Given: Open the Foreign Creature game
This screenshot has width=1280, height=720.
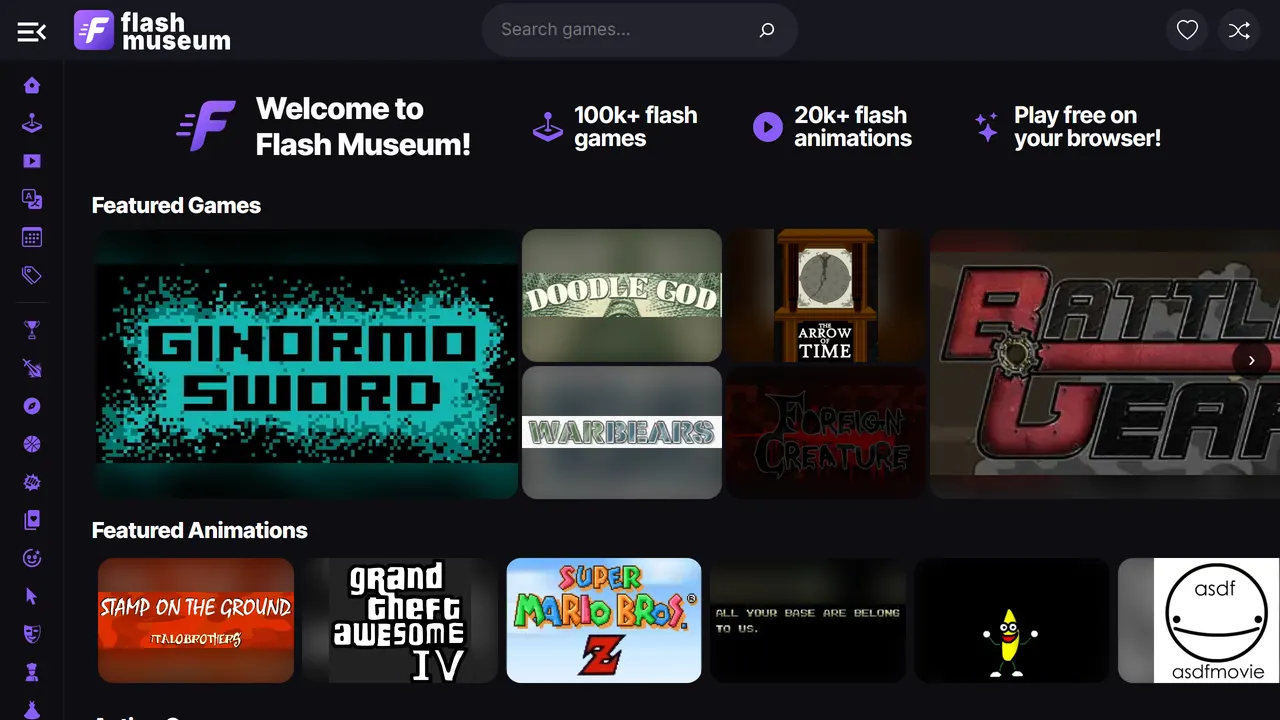Looking at the screenshot, I should pyautogui.click(x=826, y=432).
